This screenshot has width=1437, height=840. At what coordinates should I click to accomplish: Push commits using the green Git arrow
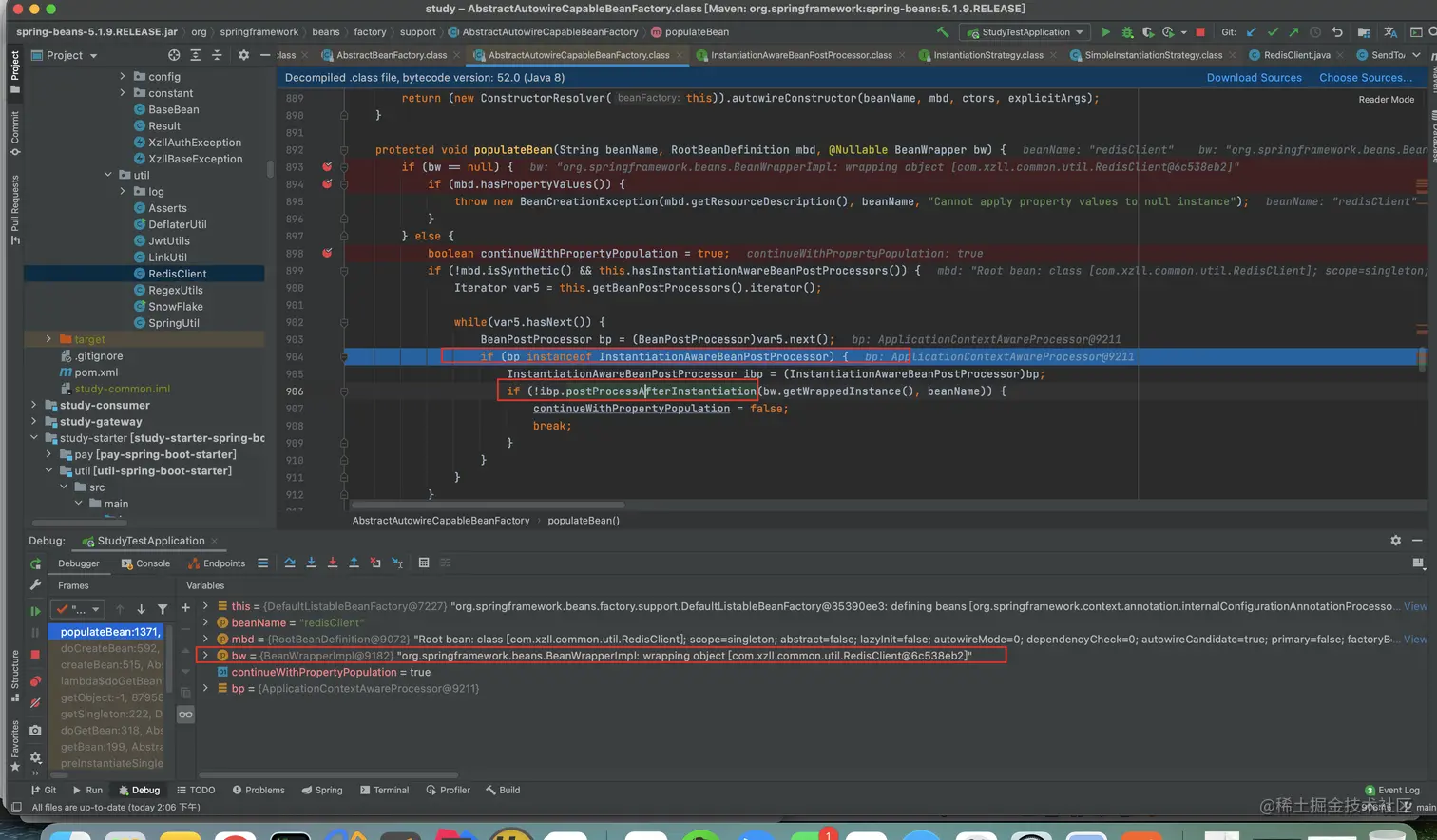pos(1293,32)
